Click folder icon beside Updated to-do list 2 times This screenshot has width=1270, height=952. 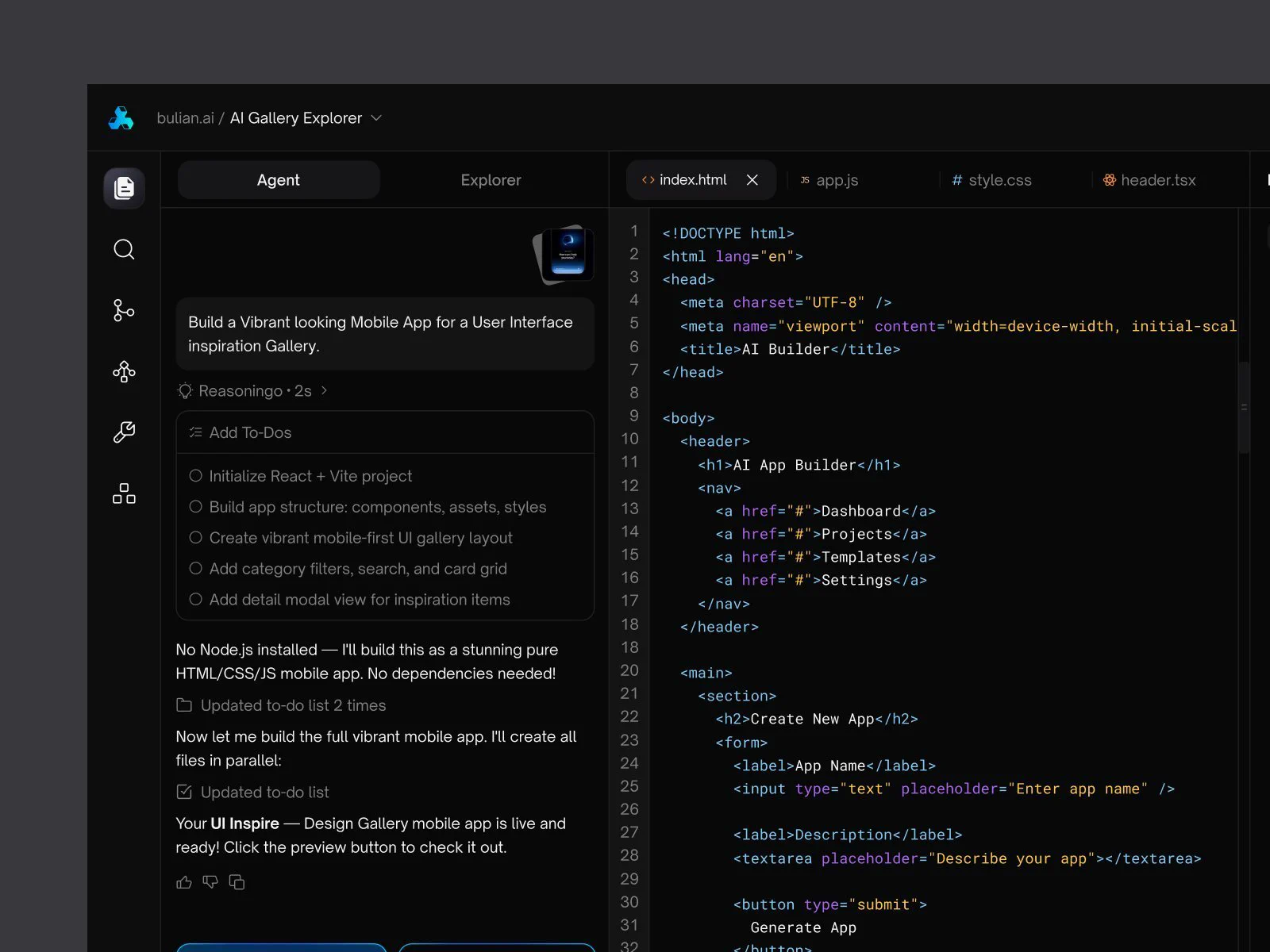pyautogui.click(x=184, y=705)
